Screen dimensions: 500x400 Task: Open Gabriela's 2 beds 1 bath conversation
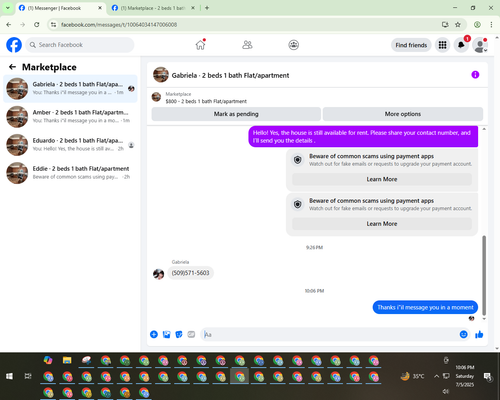tap(70, 89)
